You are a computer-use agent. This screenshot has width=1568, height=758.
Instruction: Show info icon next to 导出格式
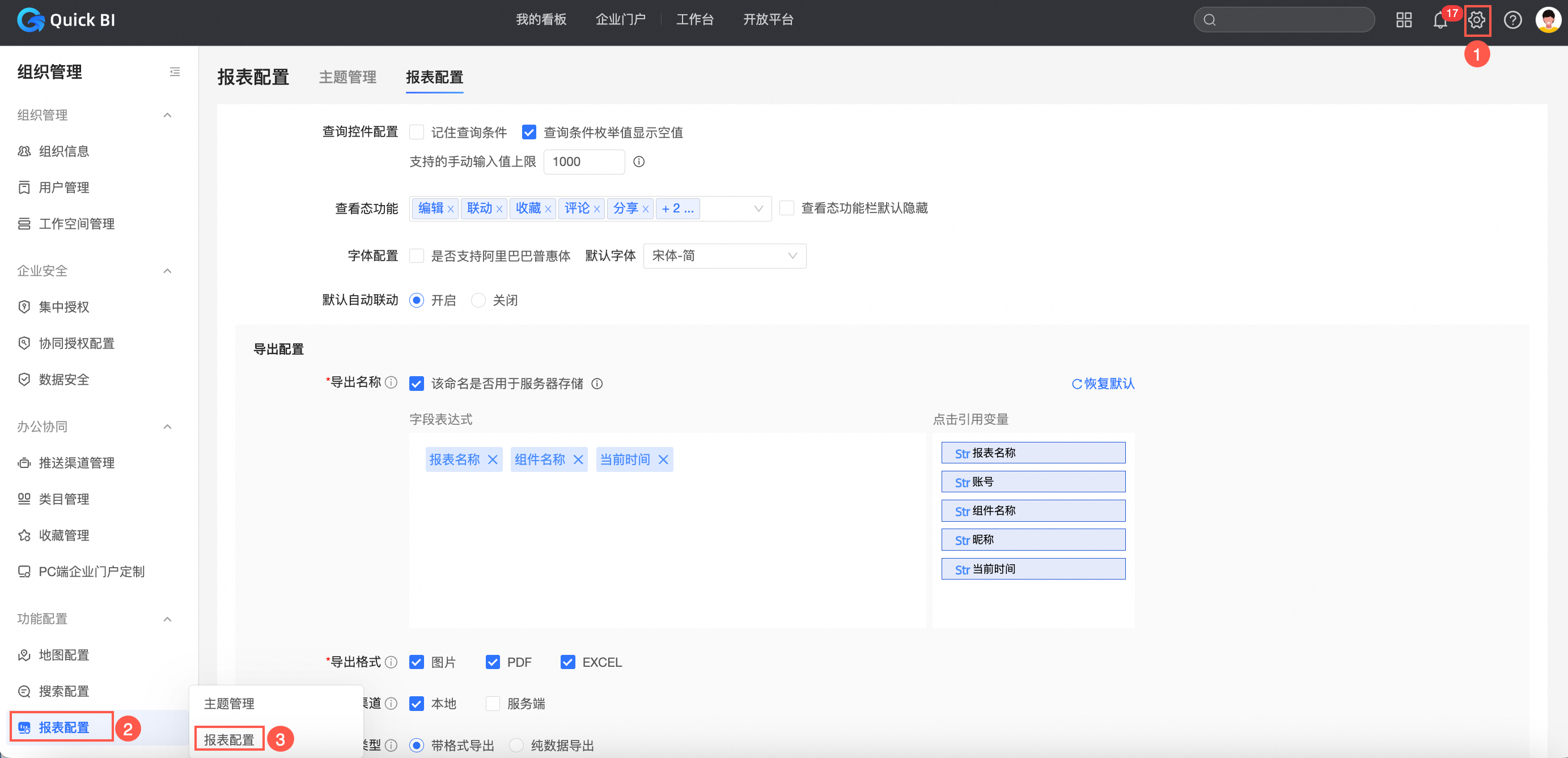391,662
